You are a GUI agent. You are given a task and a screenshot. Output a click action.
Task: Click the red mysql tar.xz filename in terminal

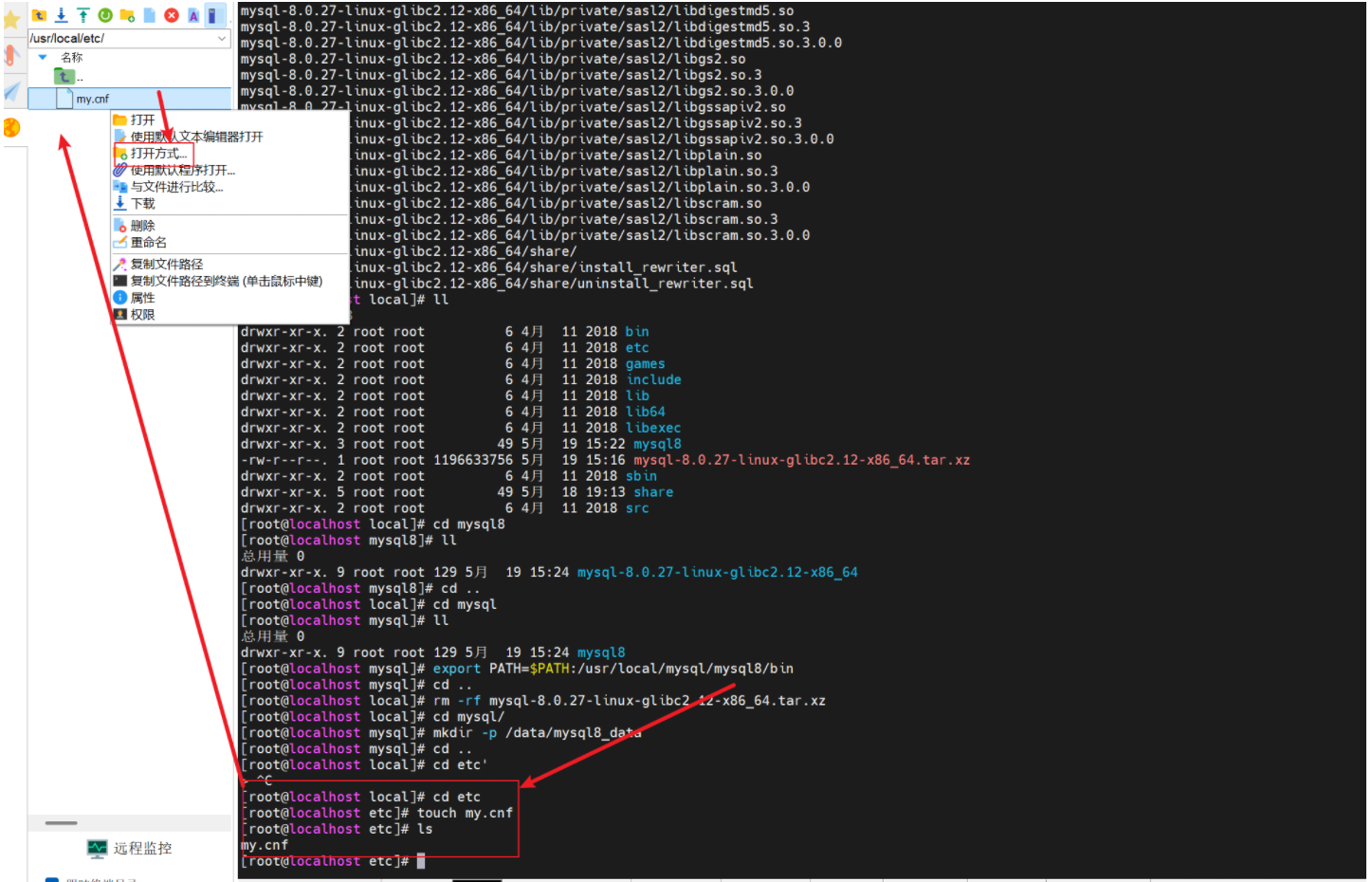tap(802, 460)
